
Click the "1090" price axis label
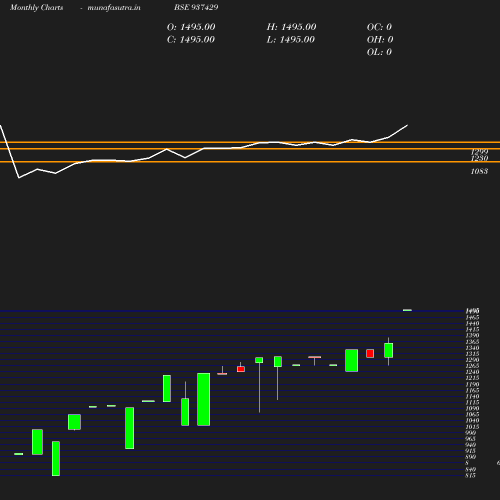click(x=473, y=408)
